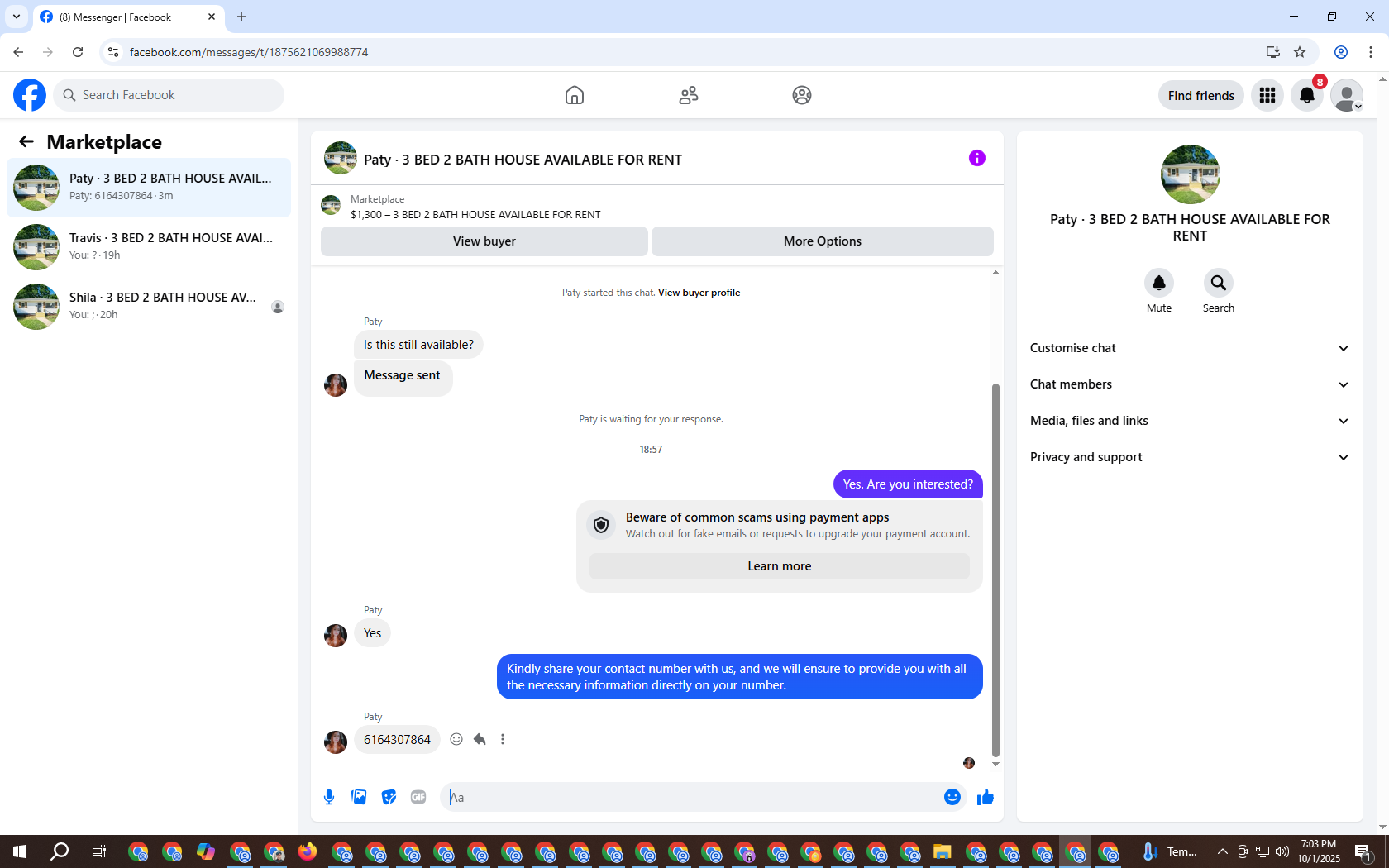Open Travis conversation in Marketplace list

coord(149,247)
